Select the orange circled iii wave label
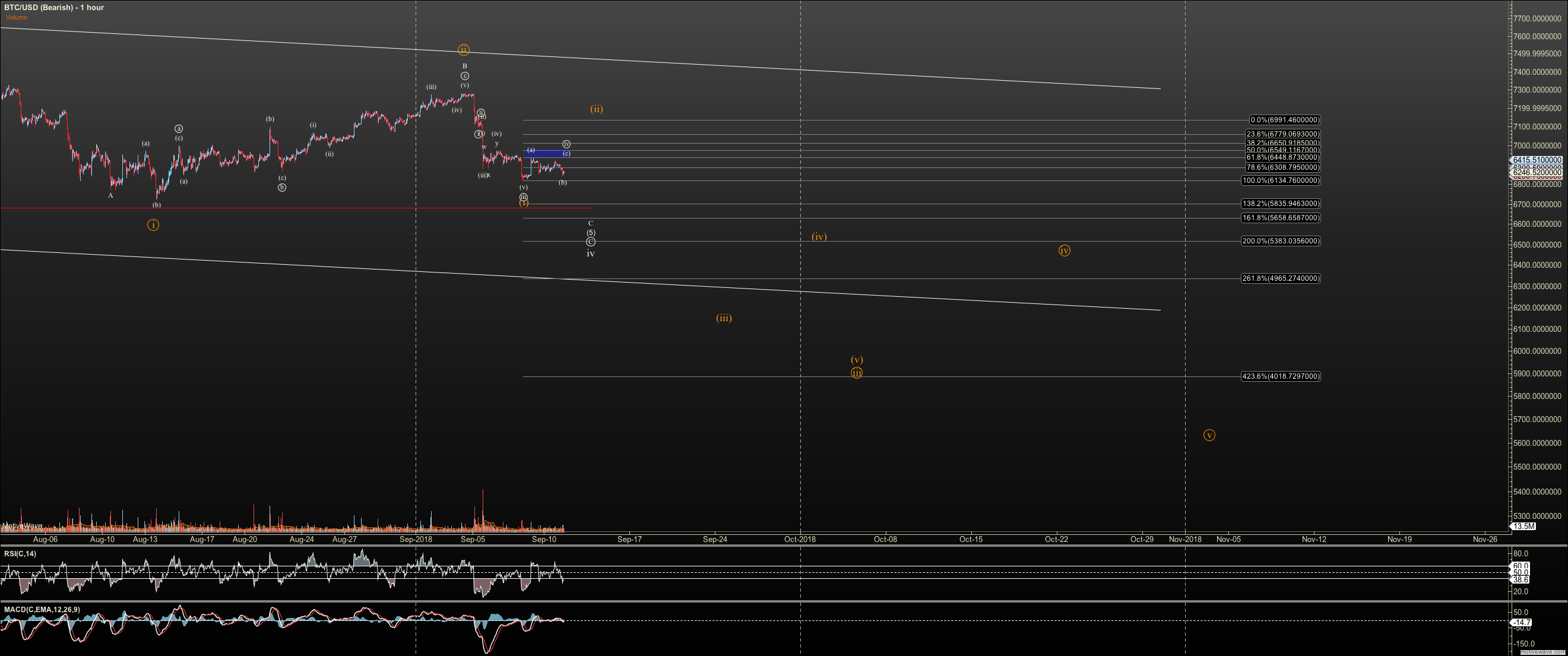This screenshot has height=656, width=1568. tap(857, 372)
